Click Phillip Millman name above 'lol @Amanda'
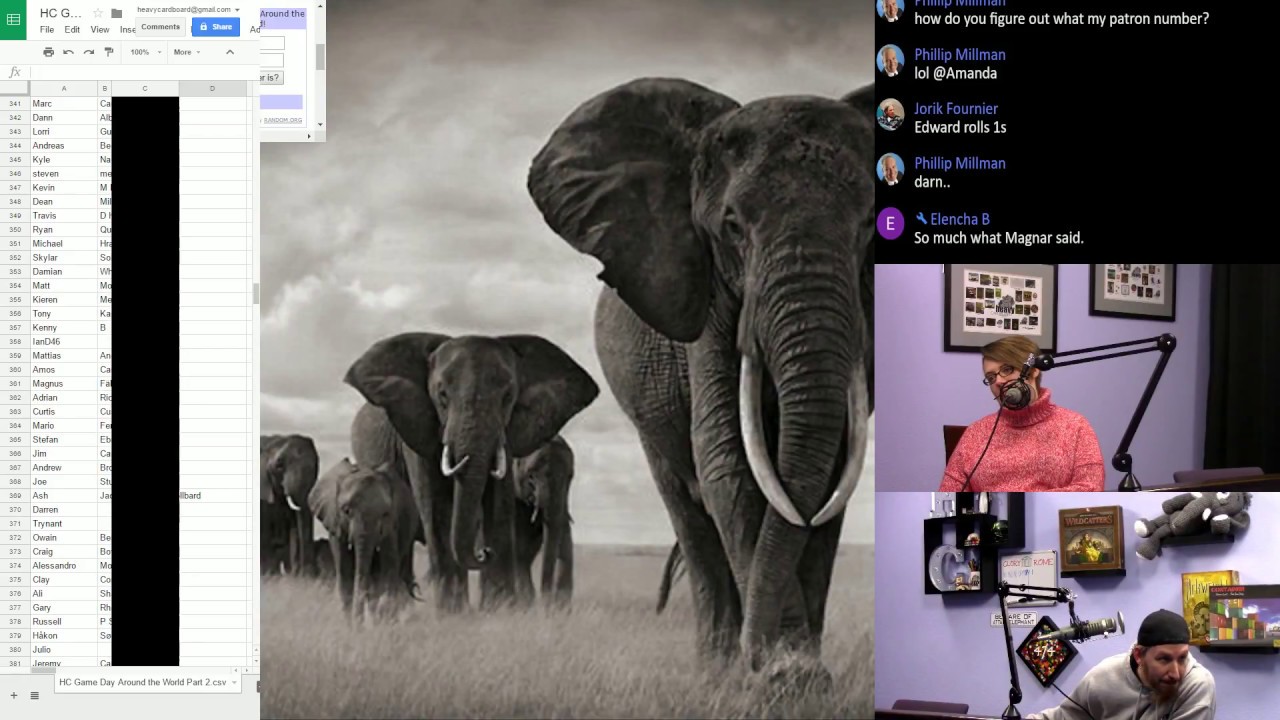This screenshot has width=1280, height=720. [x=960, y=55]
